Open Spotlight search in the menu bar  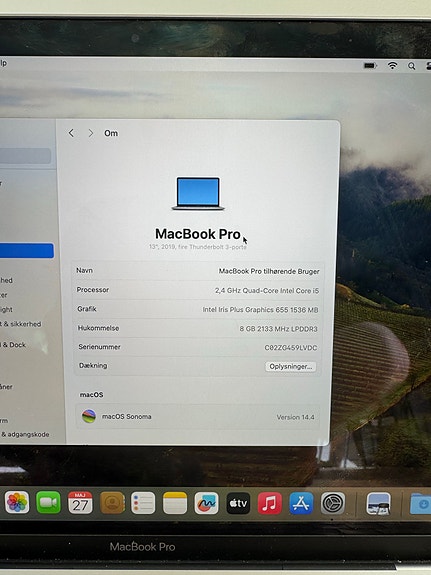tap(412, 66)
